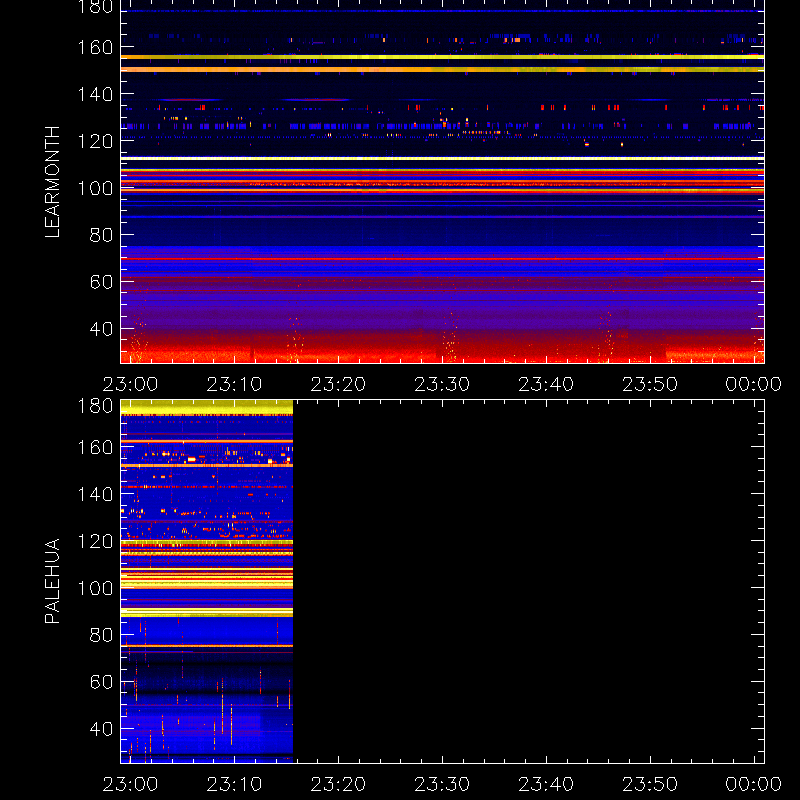The height and width of the screenshot is (800, 800).
Task: Select the 40 tick label on the Learmonth plot
Action: point(101,329)
